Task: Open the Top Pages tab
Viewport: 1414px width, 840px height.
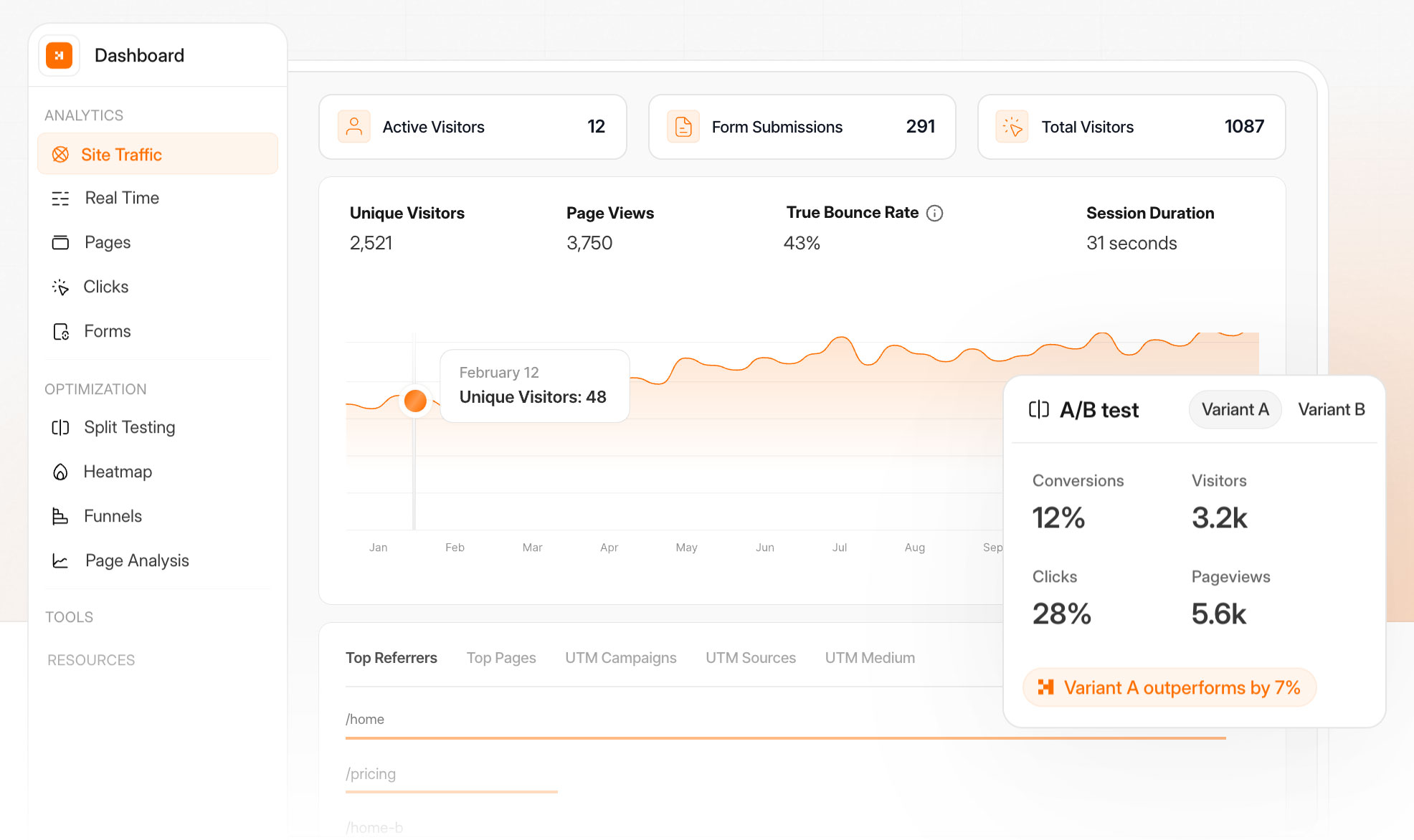Action: pyautogui.click(x=501, y=658)
